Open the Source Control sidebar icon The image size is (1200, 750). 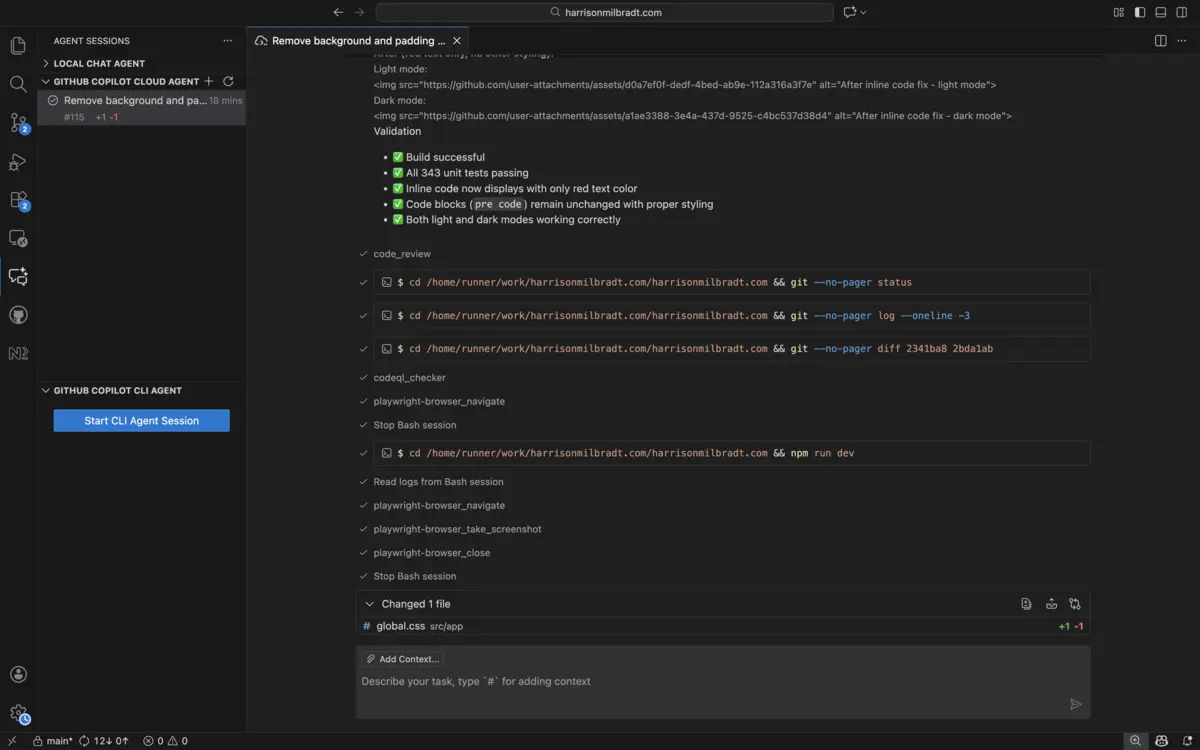coord(18,122)
